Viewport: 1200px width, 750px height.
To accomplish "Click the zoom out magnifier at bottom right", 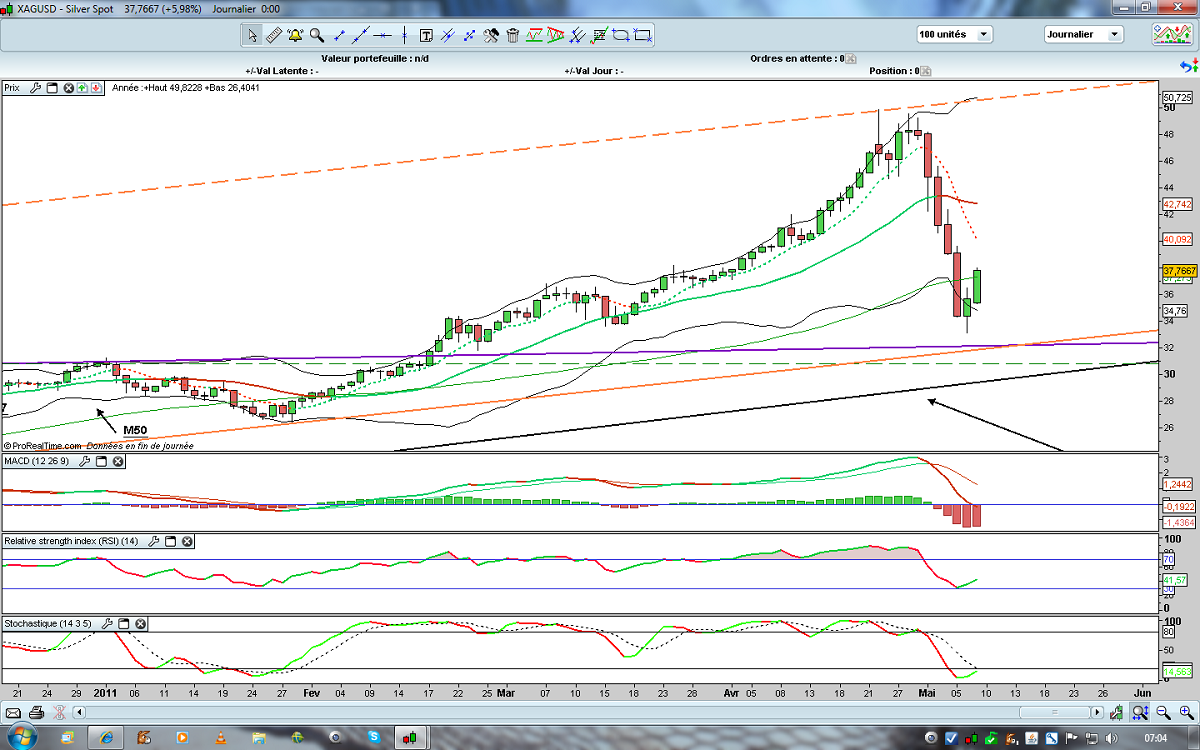I will tap(1162, 712).
